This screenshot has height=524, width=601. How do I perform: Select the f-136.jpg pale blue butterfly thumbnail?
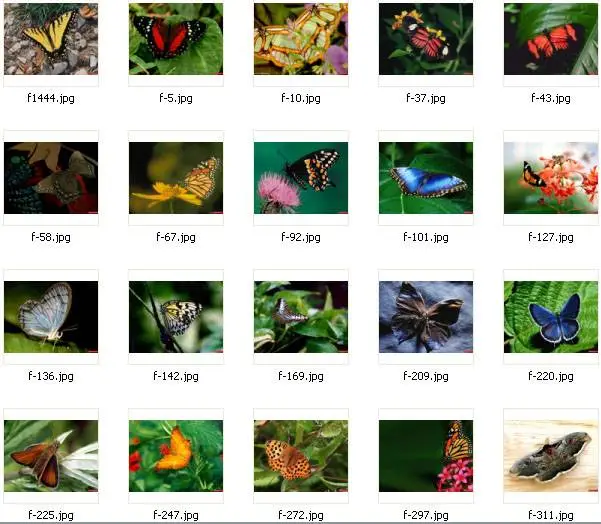click(x=51, y=317)
